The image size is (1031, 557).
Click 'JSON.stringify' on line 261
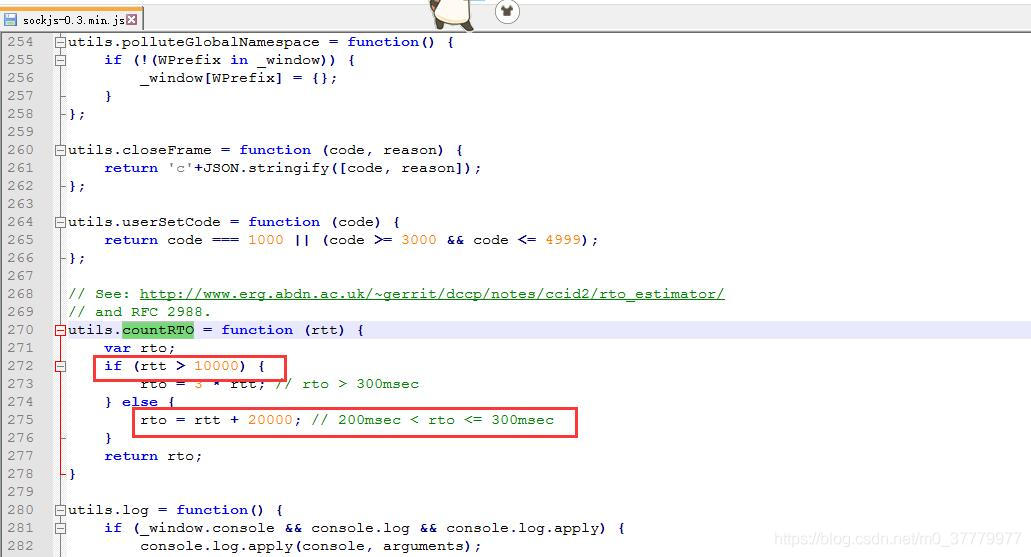point(266,168)
